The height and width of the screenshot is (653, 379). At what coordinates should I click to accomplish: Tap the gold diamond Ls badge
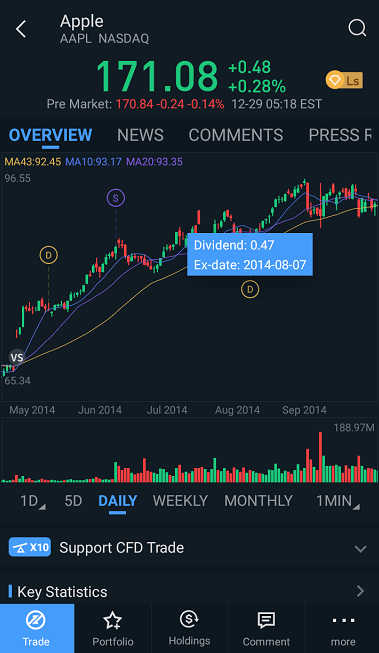[344, 80]
